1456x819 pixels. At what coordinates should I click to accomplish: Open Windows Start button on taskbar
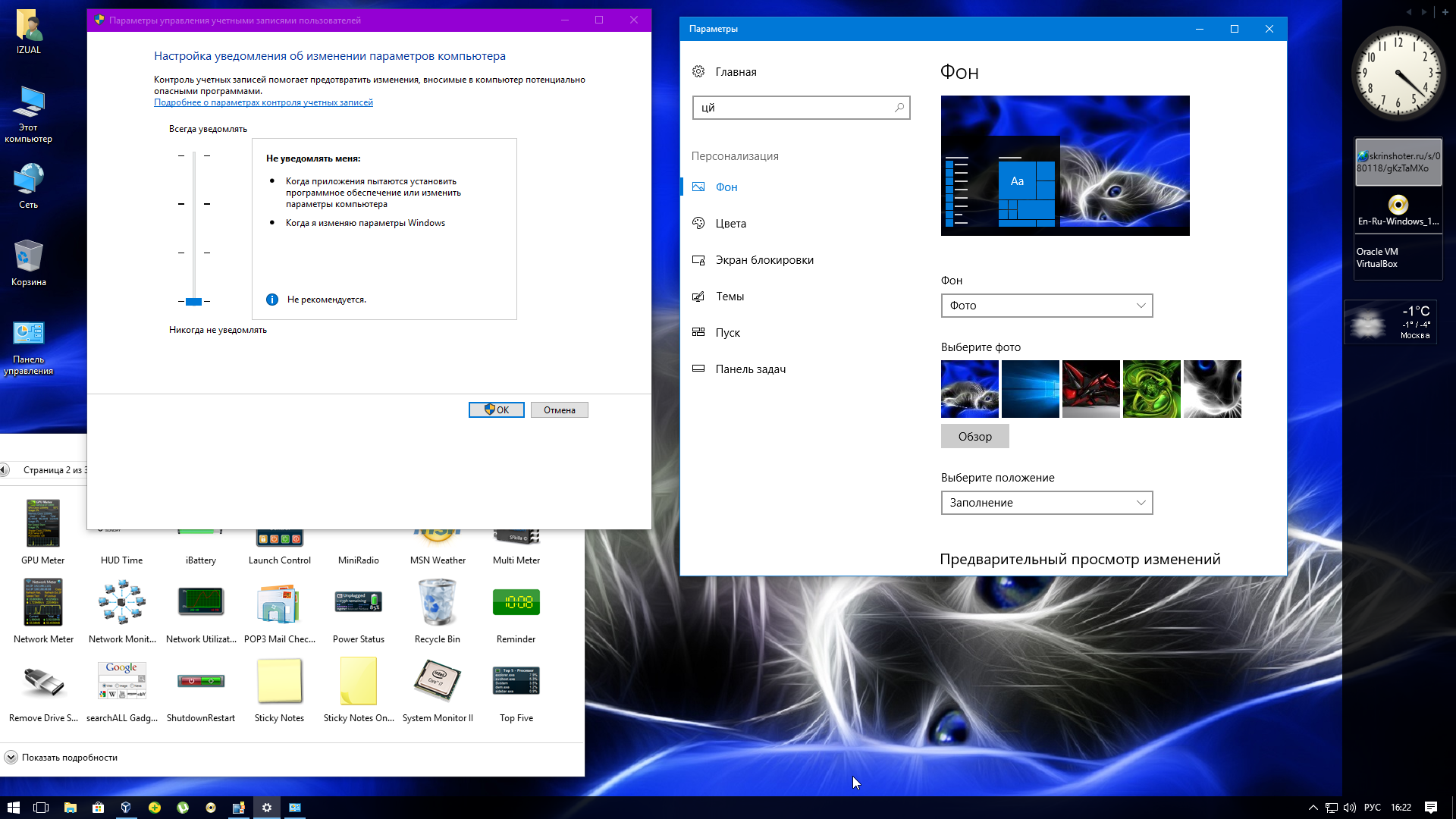(x=13, y=808)
